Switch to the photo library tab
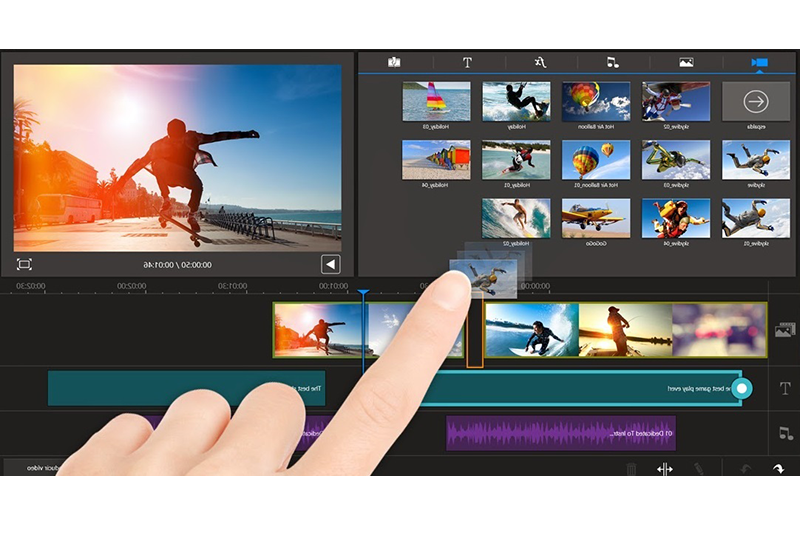This screenshot has width=800, height=534. [x=686, y=62]
